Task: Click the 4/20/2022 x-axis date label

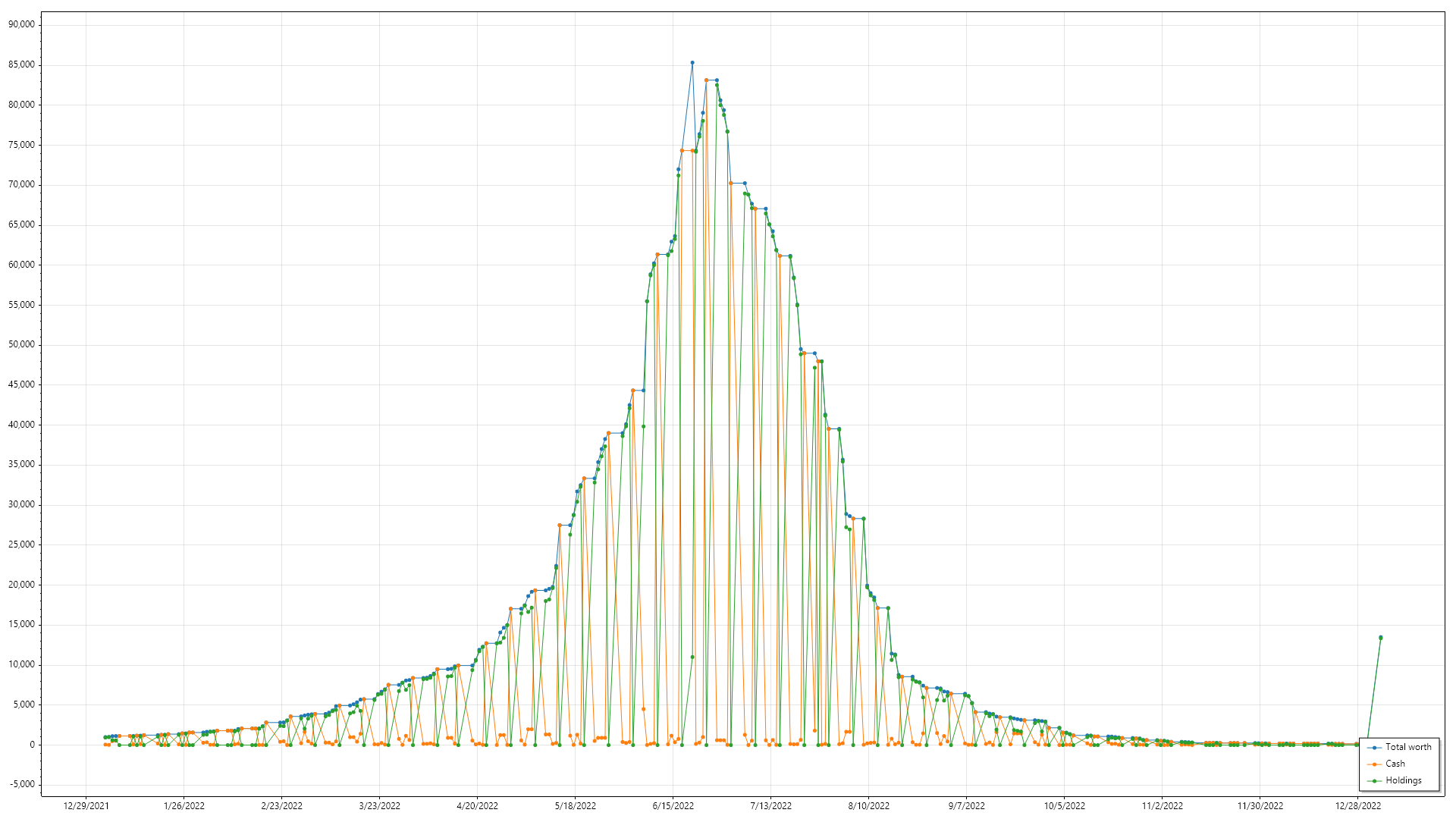Action: pos(477,806)
